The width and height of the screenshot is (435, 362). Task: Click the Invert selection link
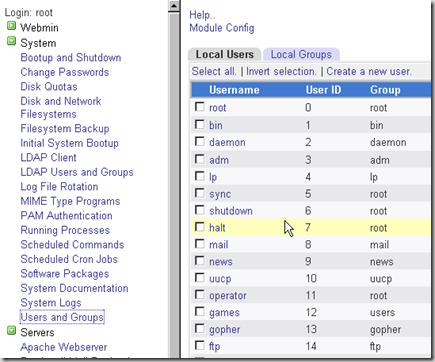point(281,71)
